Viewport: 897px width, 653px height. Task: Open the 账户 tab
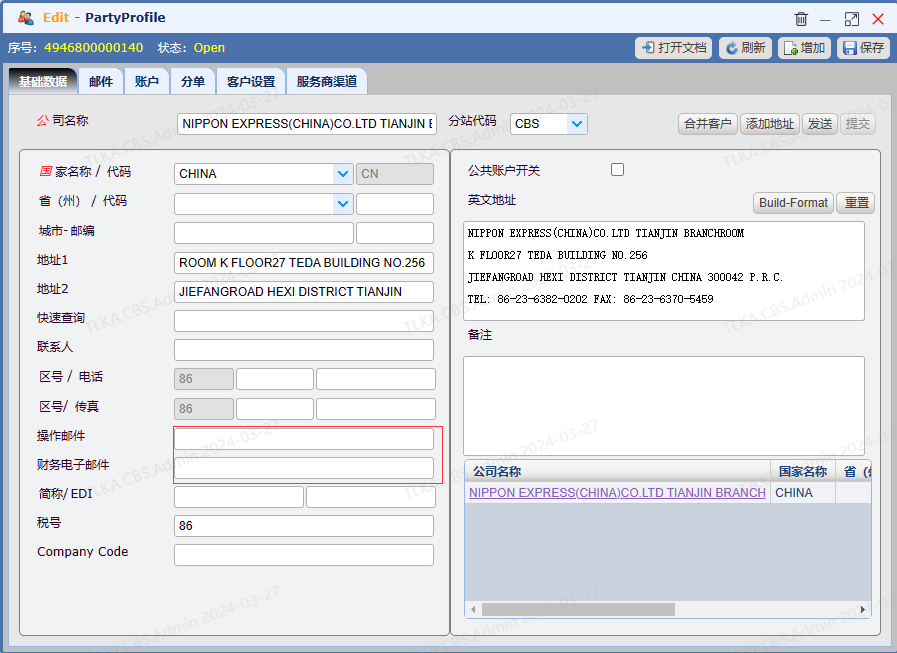(146, 81)
